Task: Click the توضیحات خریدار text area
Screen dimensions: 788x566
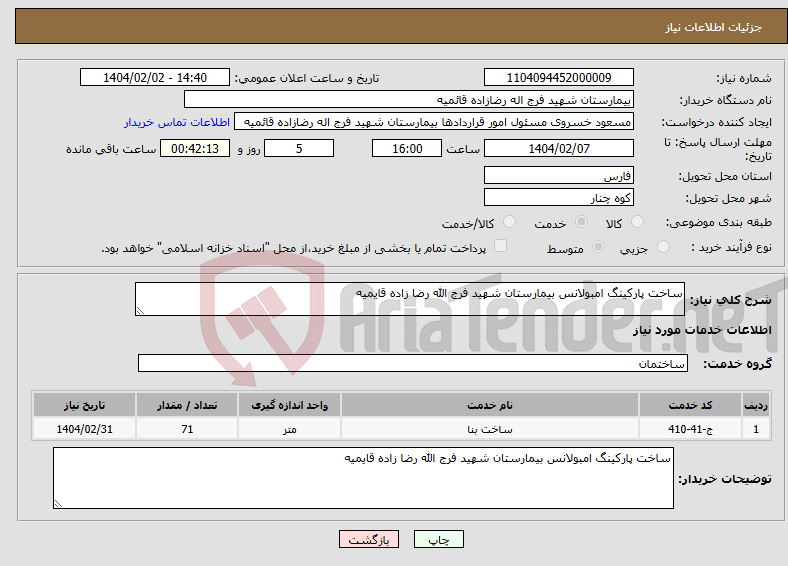Action: [363, 478]
